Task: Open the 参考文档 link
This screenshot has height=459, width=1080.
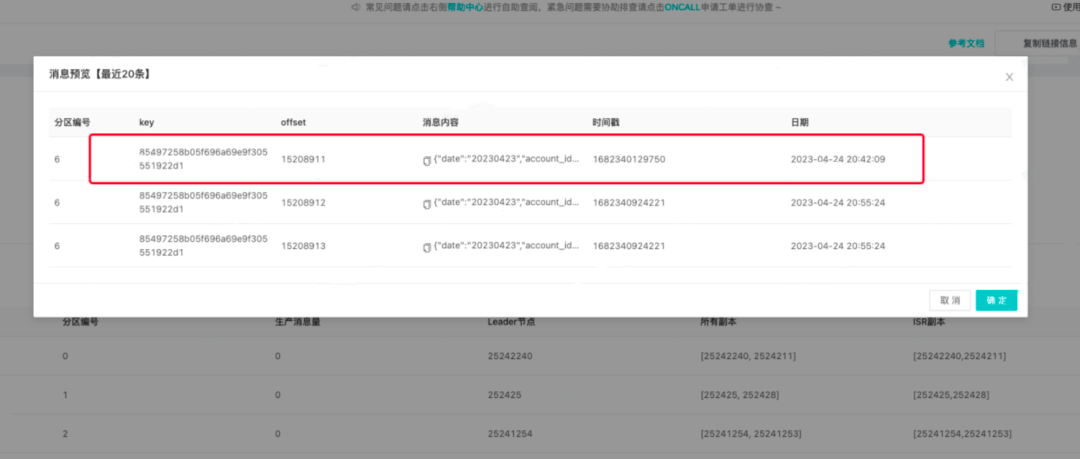Action: pos(966,43)
